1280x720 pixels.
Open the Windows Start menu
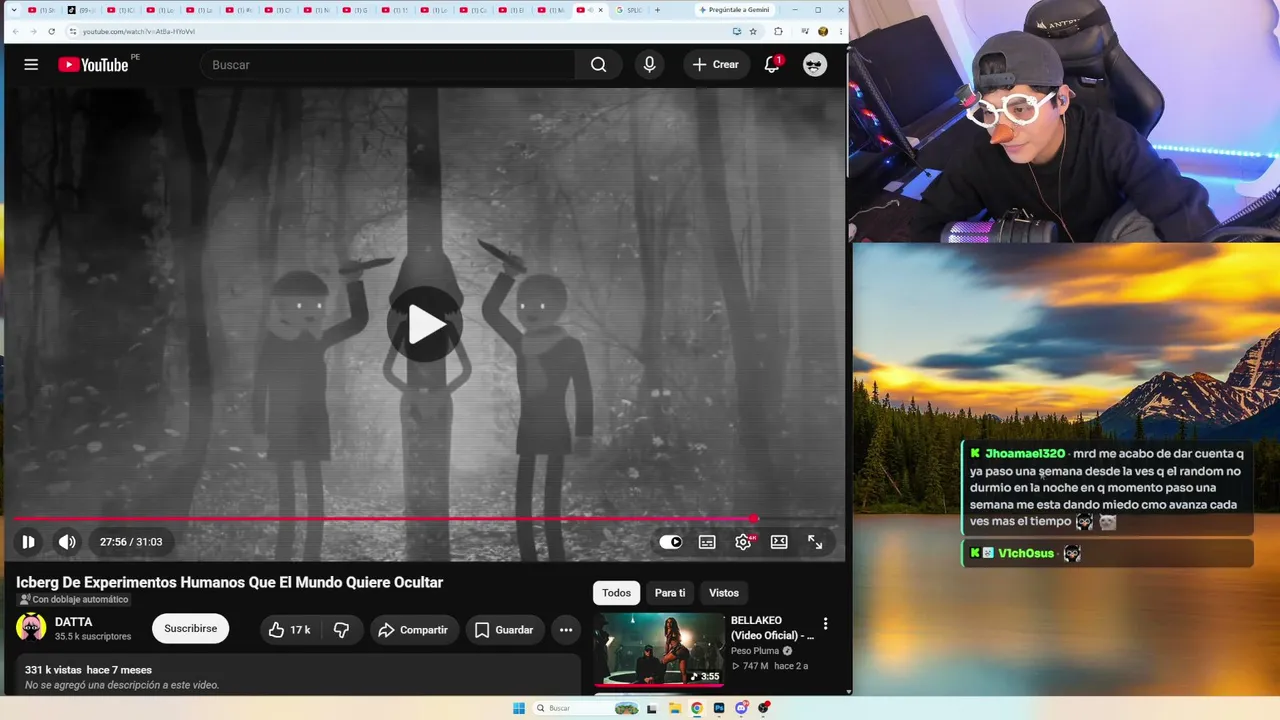[x=519, y=708]
